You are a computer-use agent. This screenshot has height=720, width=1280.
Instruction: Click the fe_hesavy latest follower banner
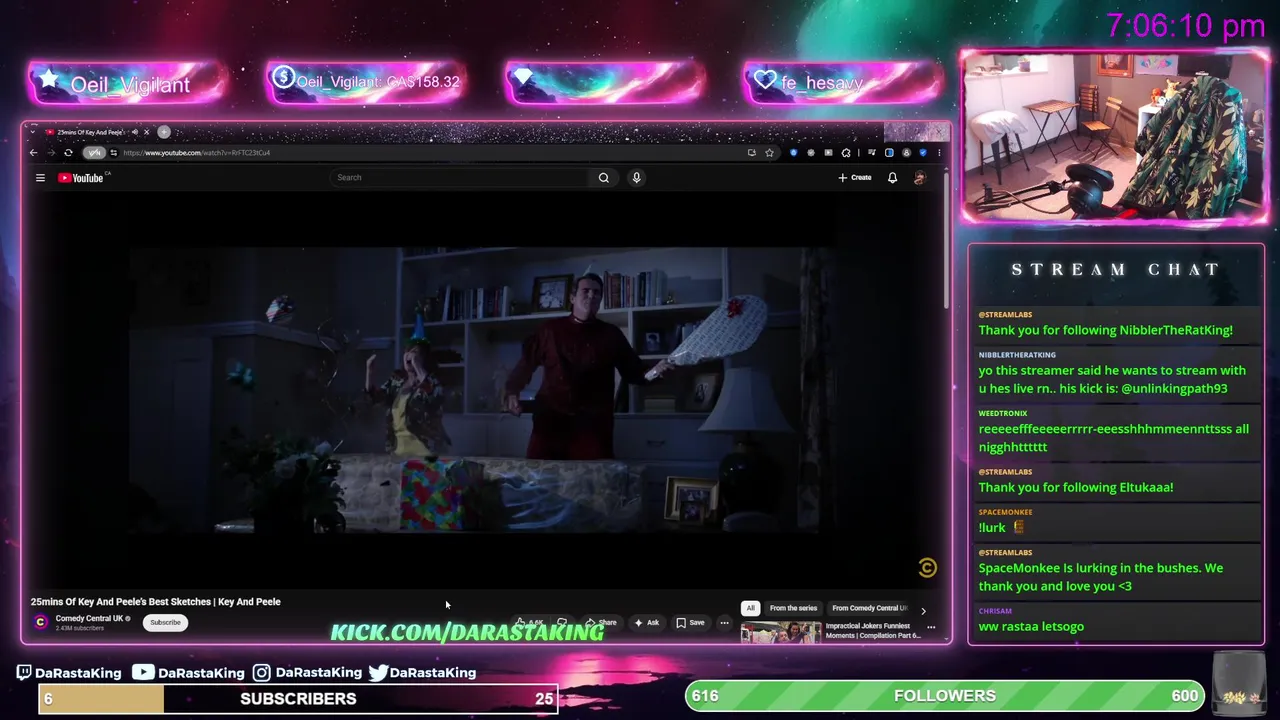click(x=842, y=82)
